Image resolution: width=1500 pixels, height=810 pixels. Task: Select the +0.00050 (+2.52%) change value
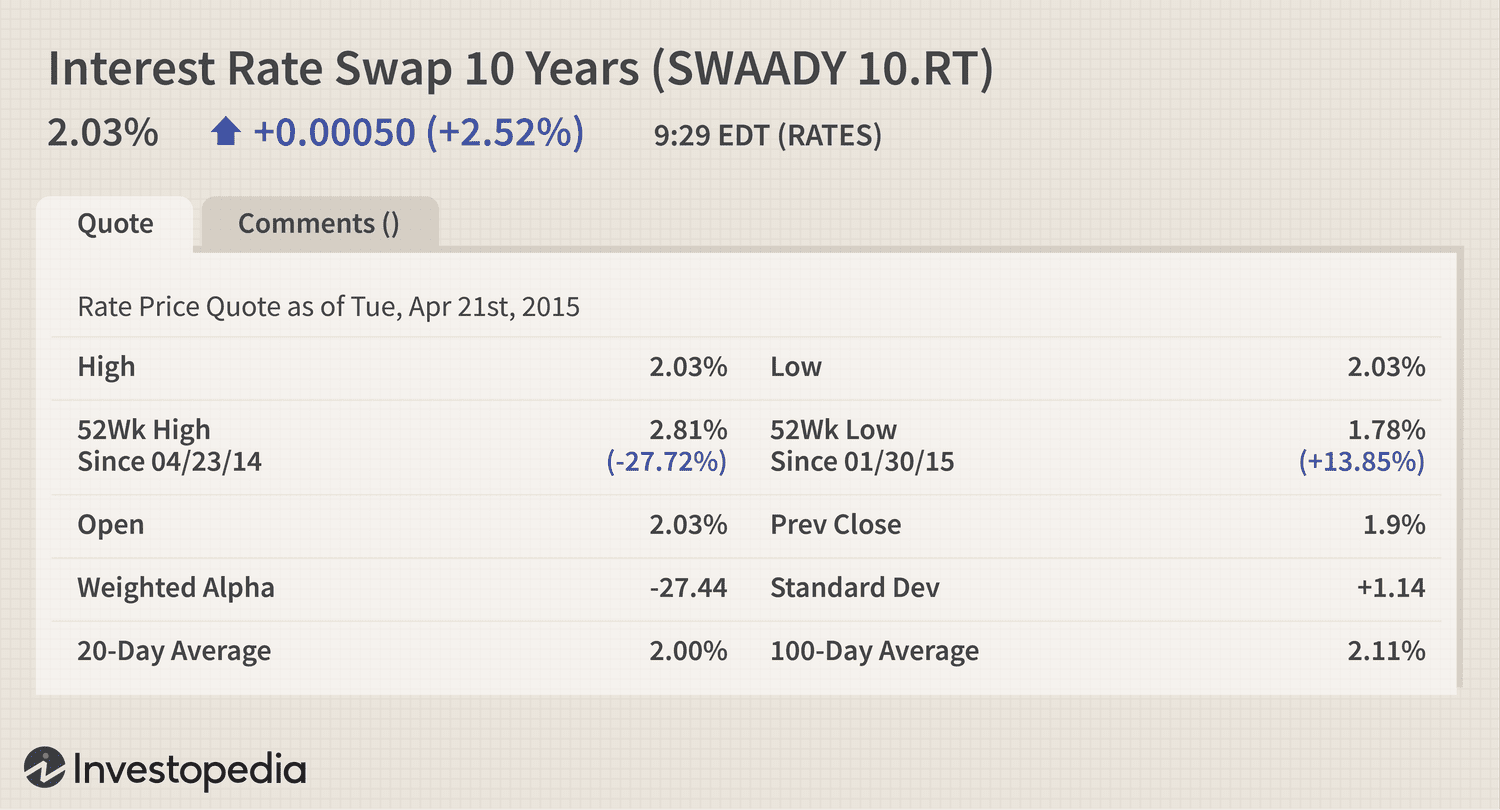coord(419,133)
